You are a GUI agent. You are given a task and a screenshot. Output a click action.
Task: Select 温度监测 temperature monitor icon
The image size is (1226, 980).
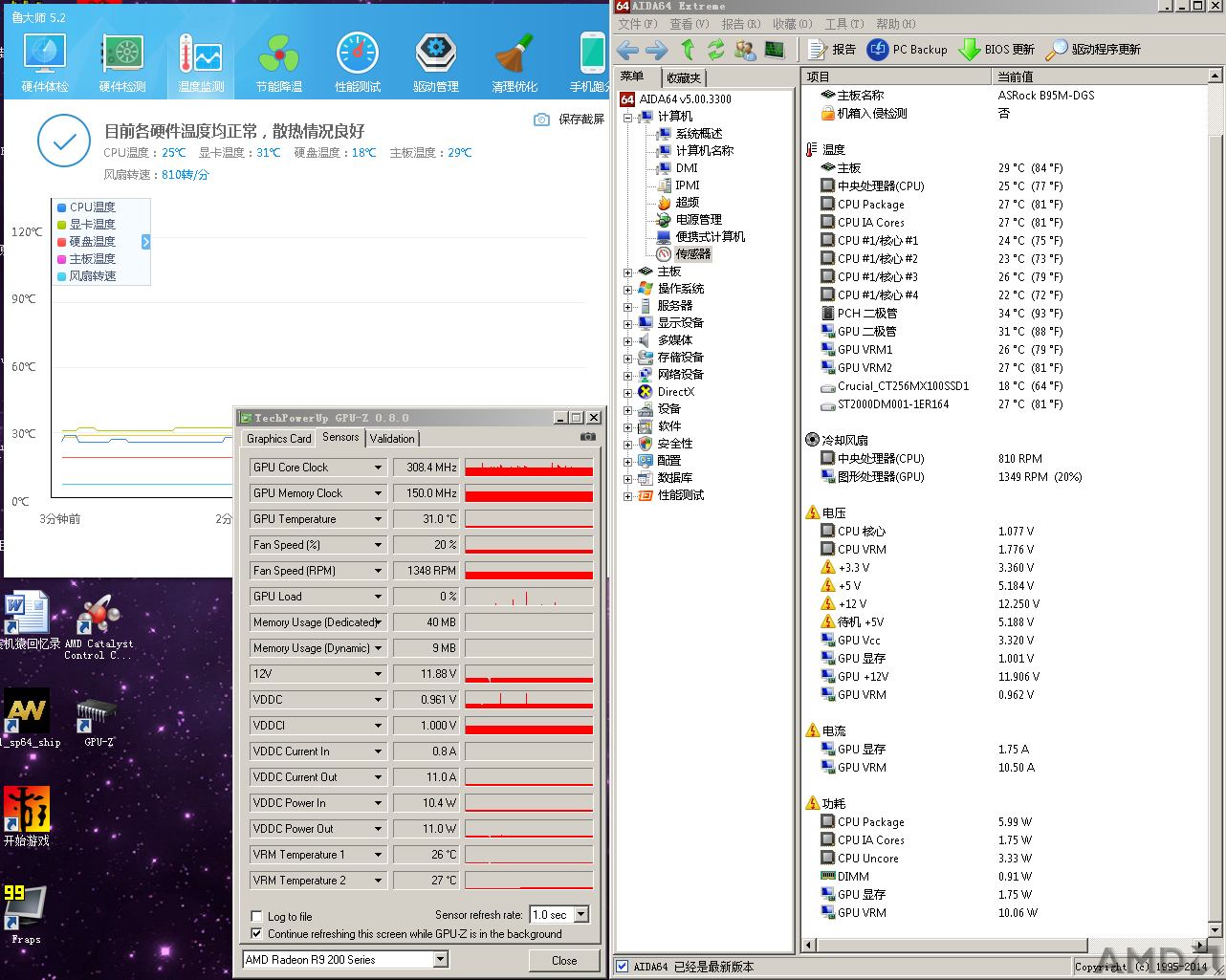(201, 62)
